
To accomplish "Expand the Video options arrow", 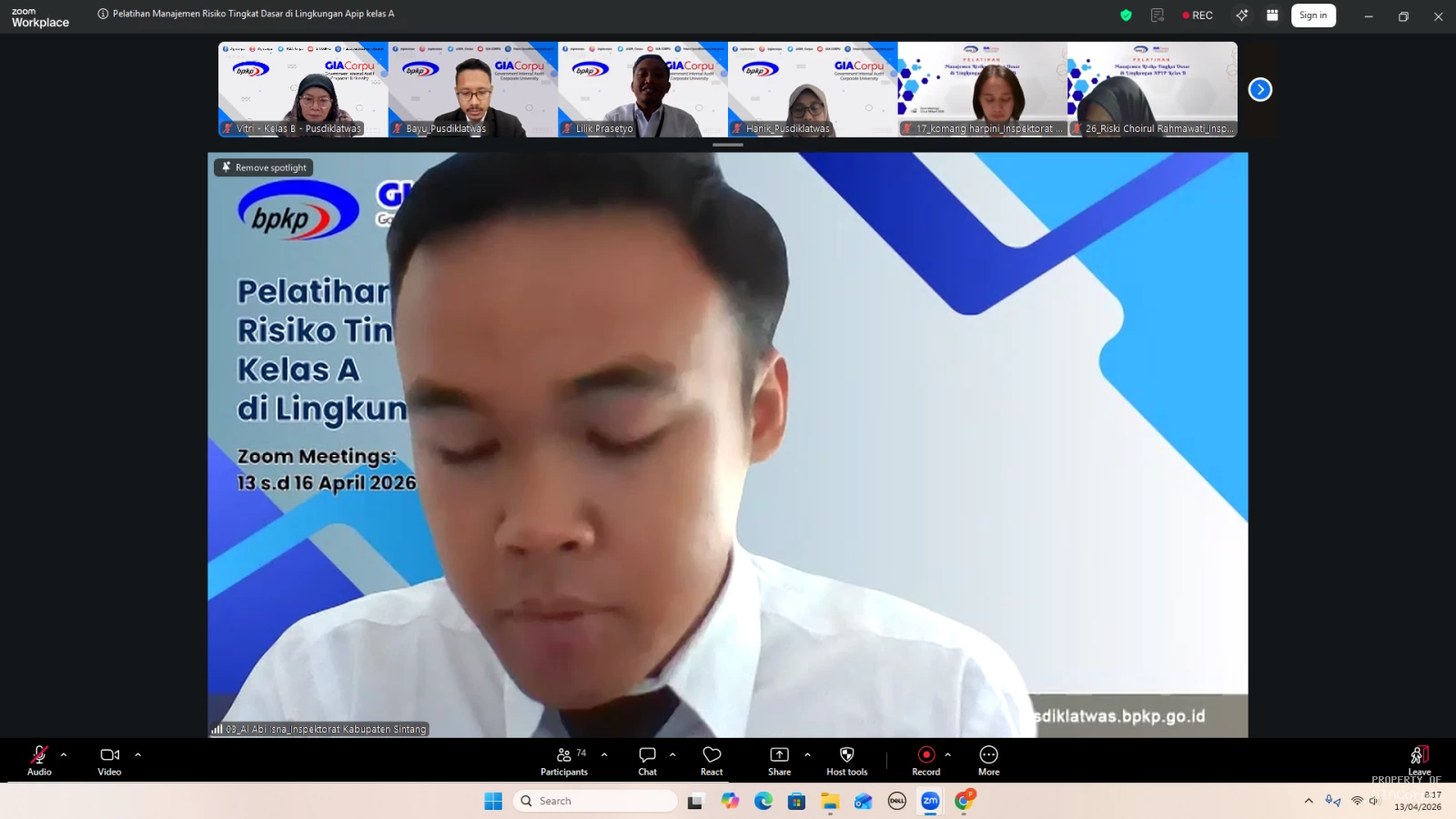I will click(138, 754).
